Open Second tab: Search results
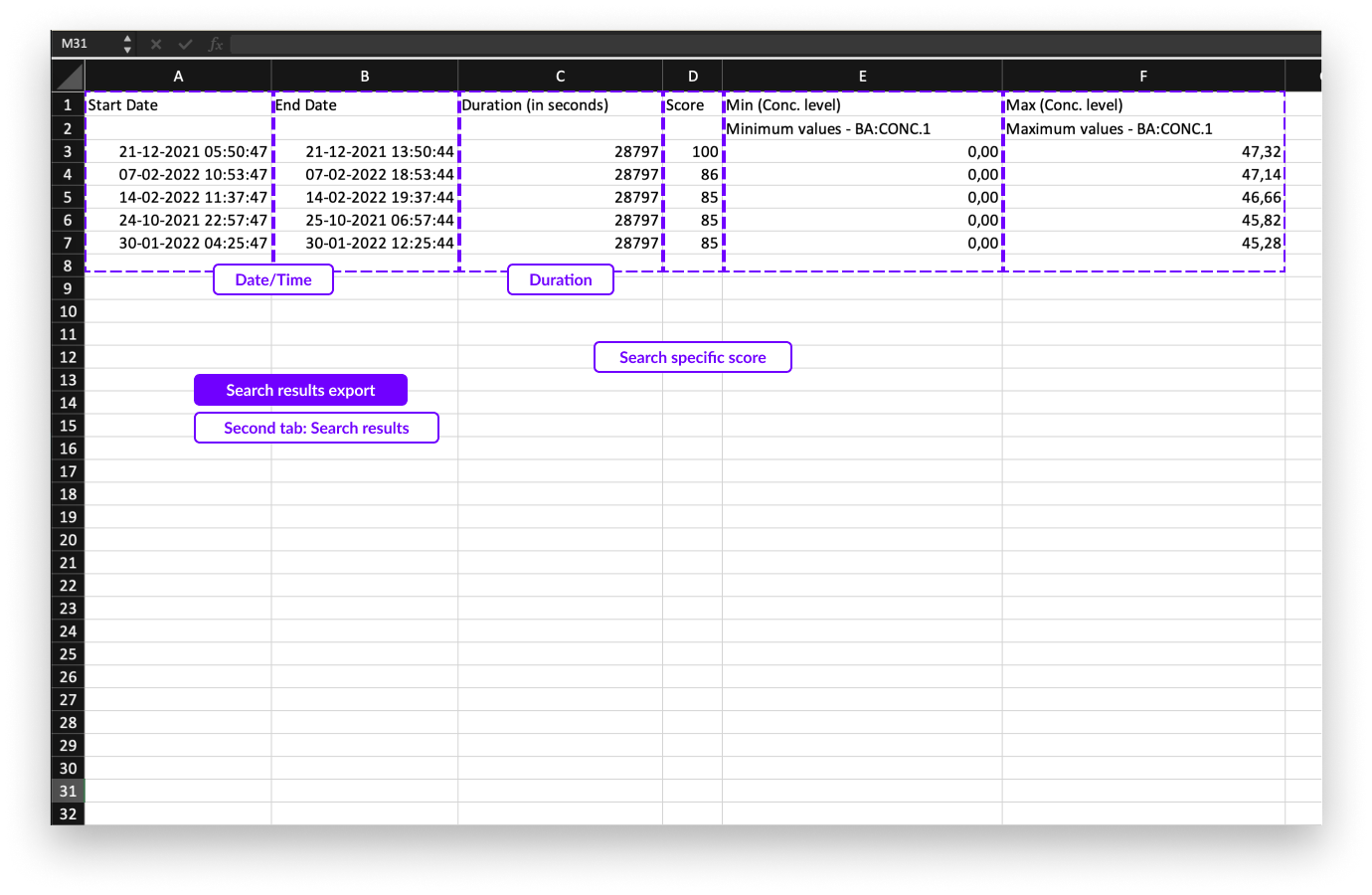1372x895 pixels. pyautogui.click(x=316, y=428)
